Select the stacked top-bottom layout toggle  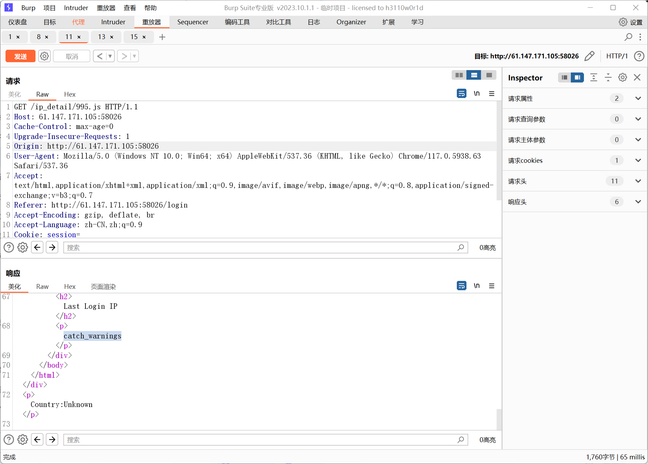474,75
